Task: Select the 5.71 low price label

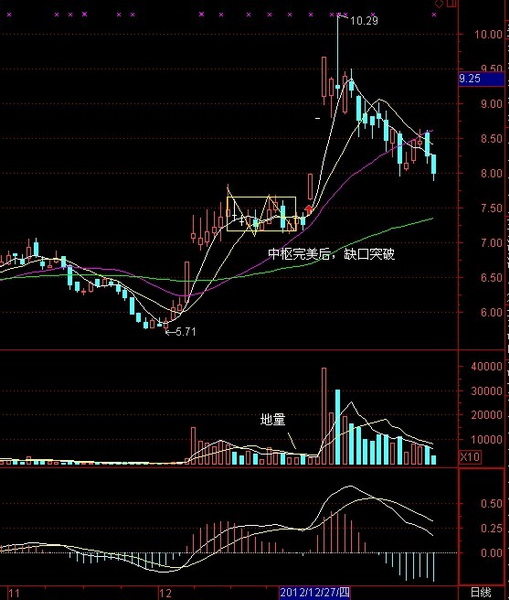Action: [186, 331]
